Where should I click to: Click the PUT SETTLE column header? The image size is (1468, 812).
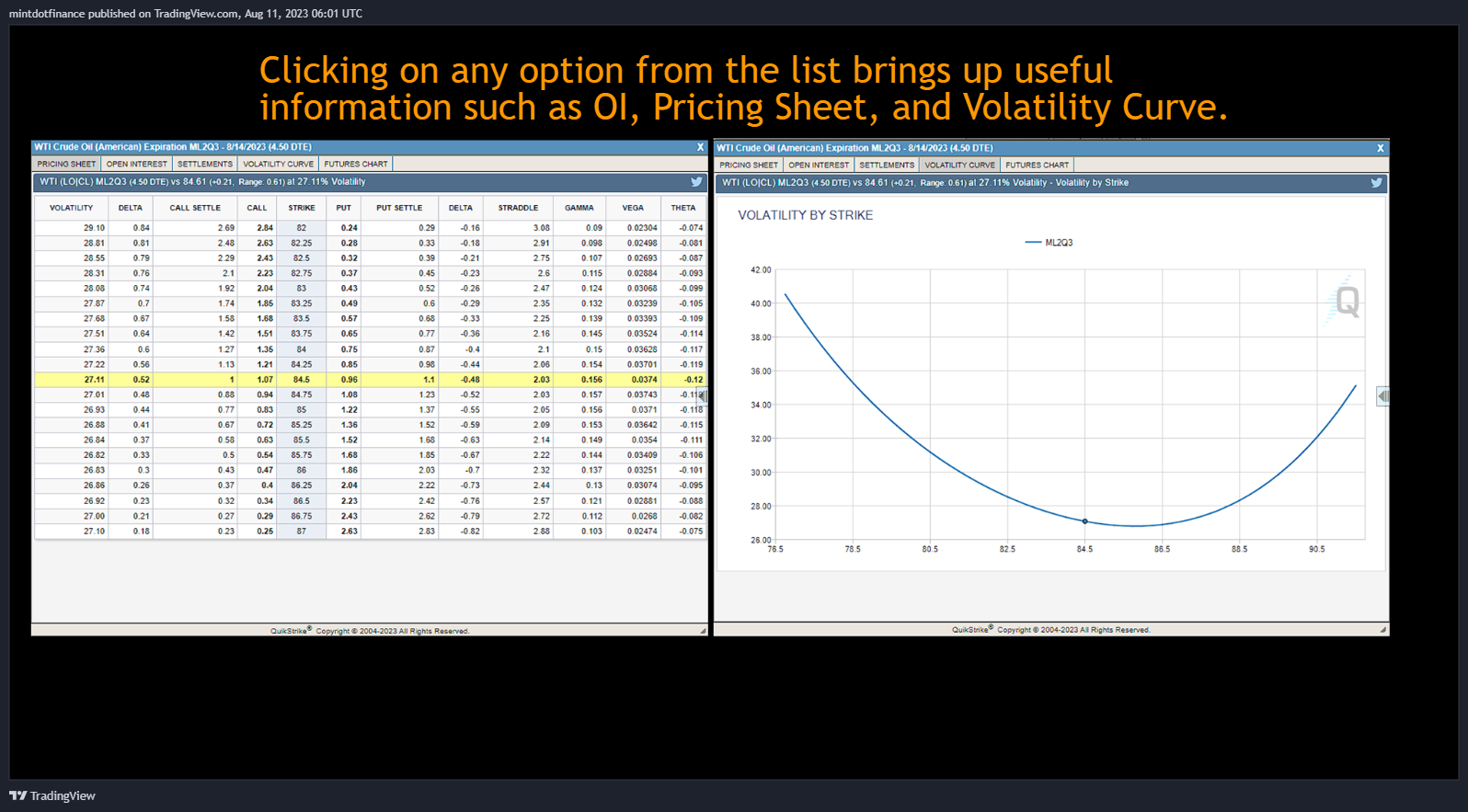pos(399,208)
